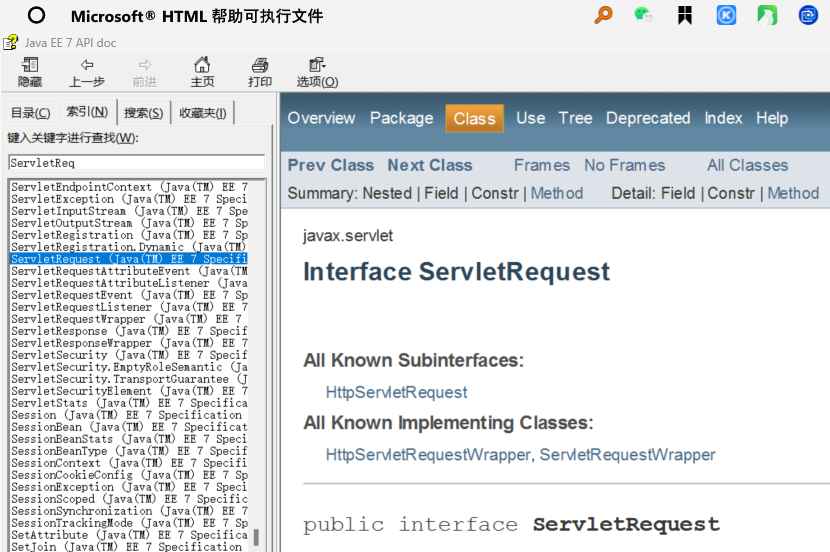This screenshot has height=552, width=830.
Task: Open the blue K application icon
Action: tap(726, 15)
